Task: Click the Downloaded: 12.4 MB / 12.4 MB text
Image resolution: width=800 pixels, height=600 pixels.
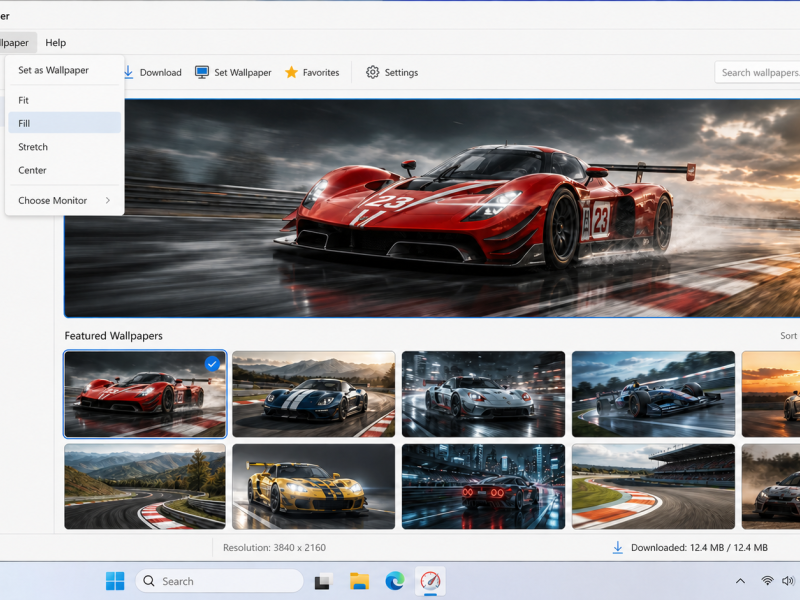Action: pyautogui.click(x=699, y=547)
